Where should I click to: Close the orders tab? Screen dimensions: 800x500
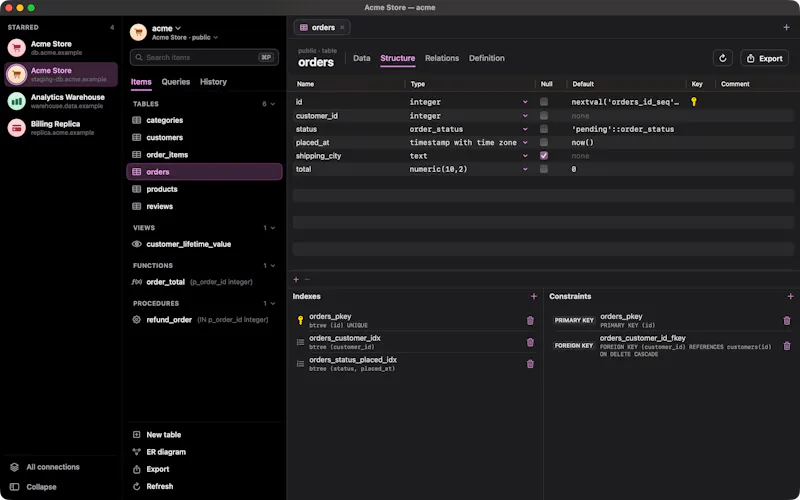342,28
